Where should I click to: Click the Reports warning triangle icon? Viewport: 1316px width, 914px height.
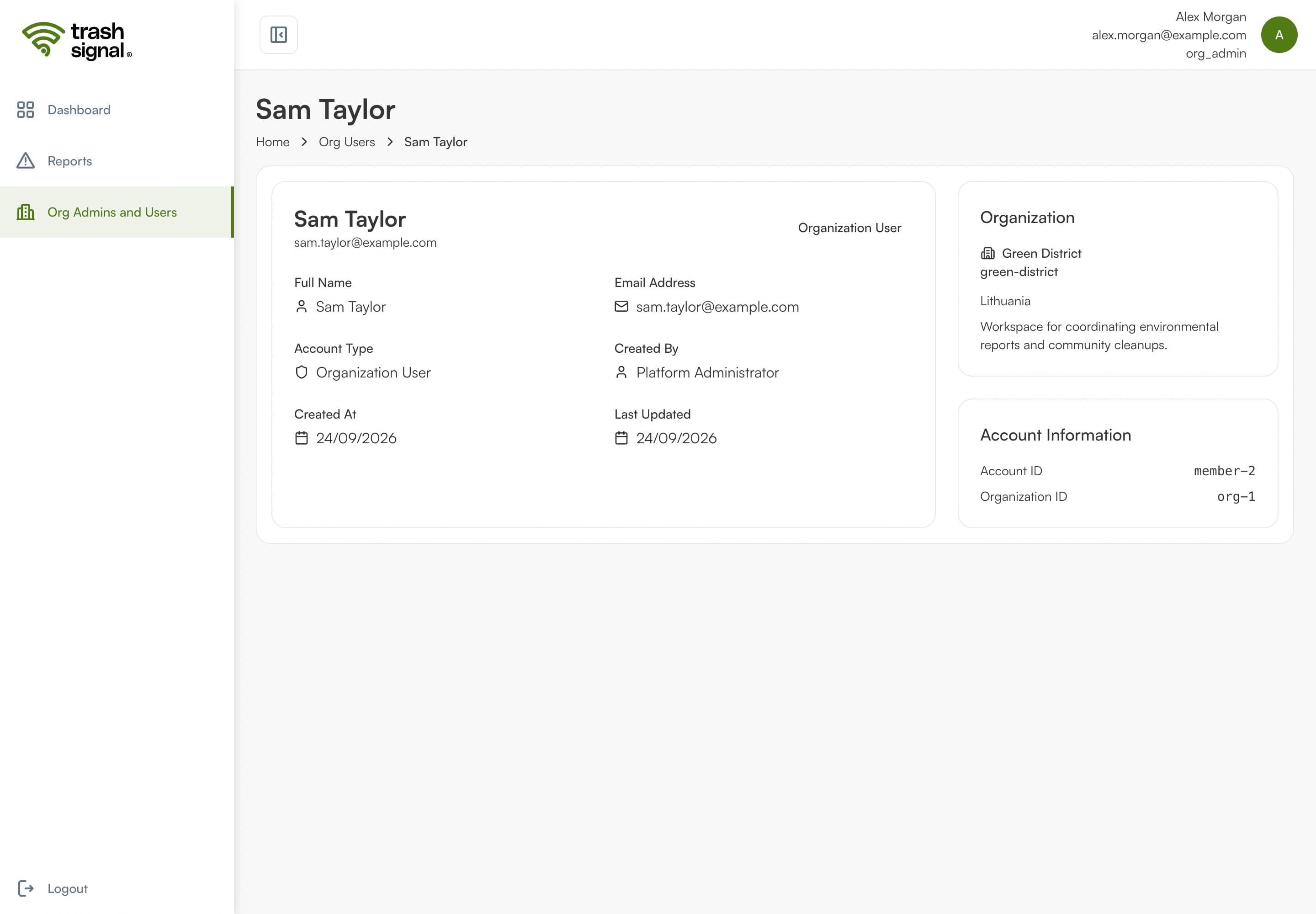[x=26, y=161]
